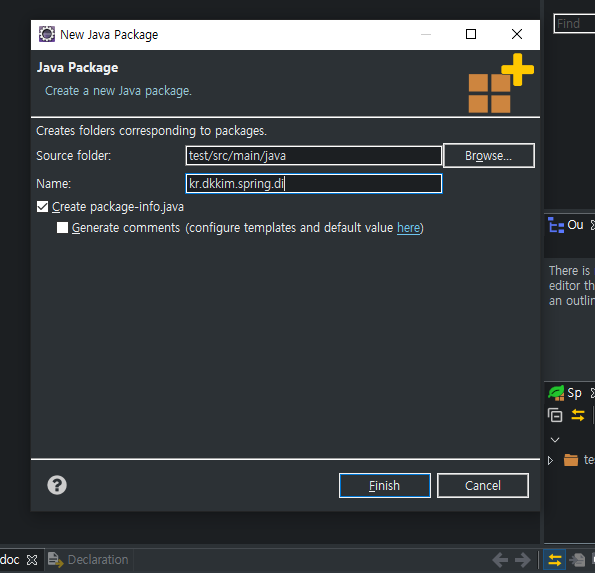595x573 pixels.
Task: Click the Cancel button
Action: (x=483, y=485)
